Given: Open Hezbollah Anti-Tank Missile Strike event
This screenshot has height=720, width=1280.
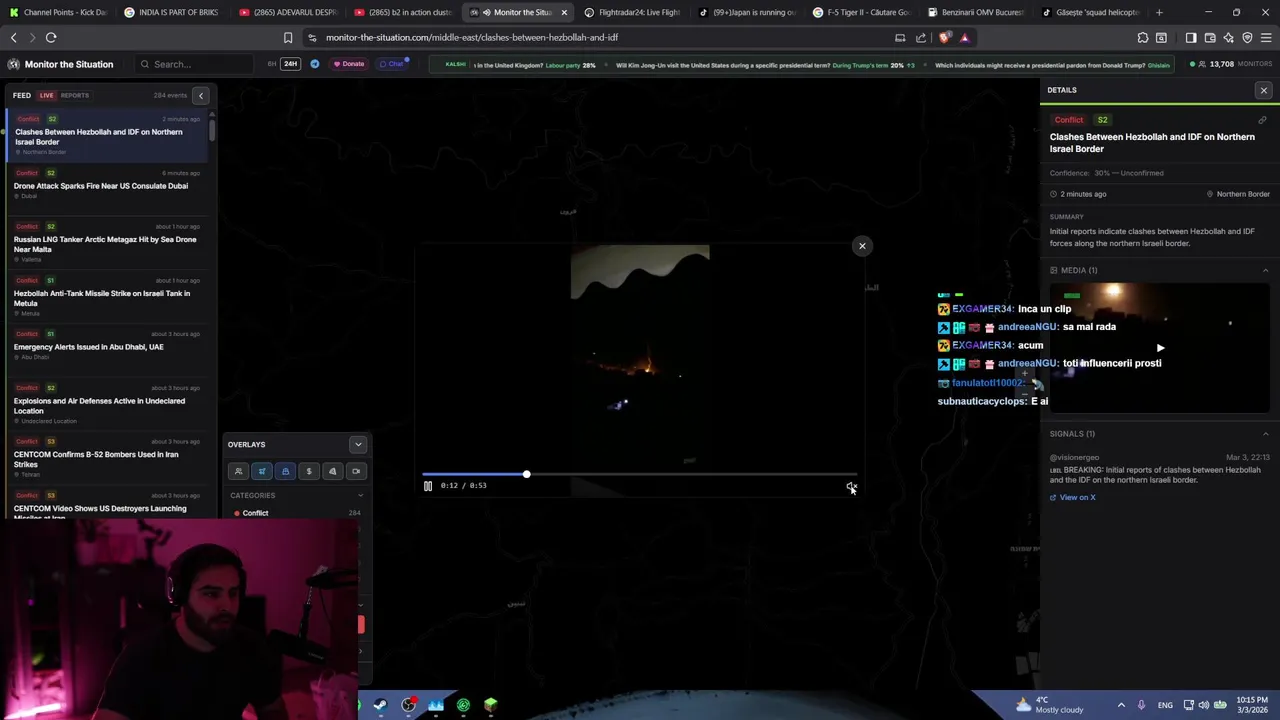Looking at the screenshot, I should coord(107,298).
